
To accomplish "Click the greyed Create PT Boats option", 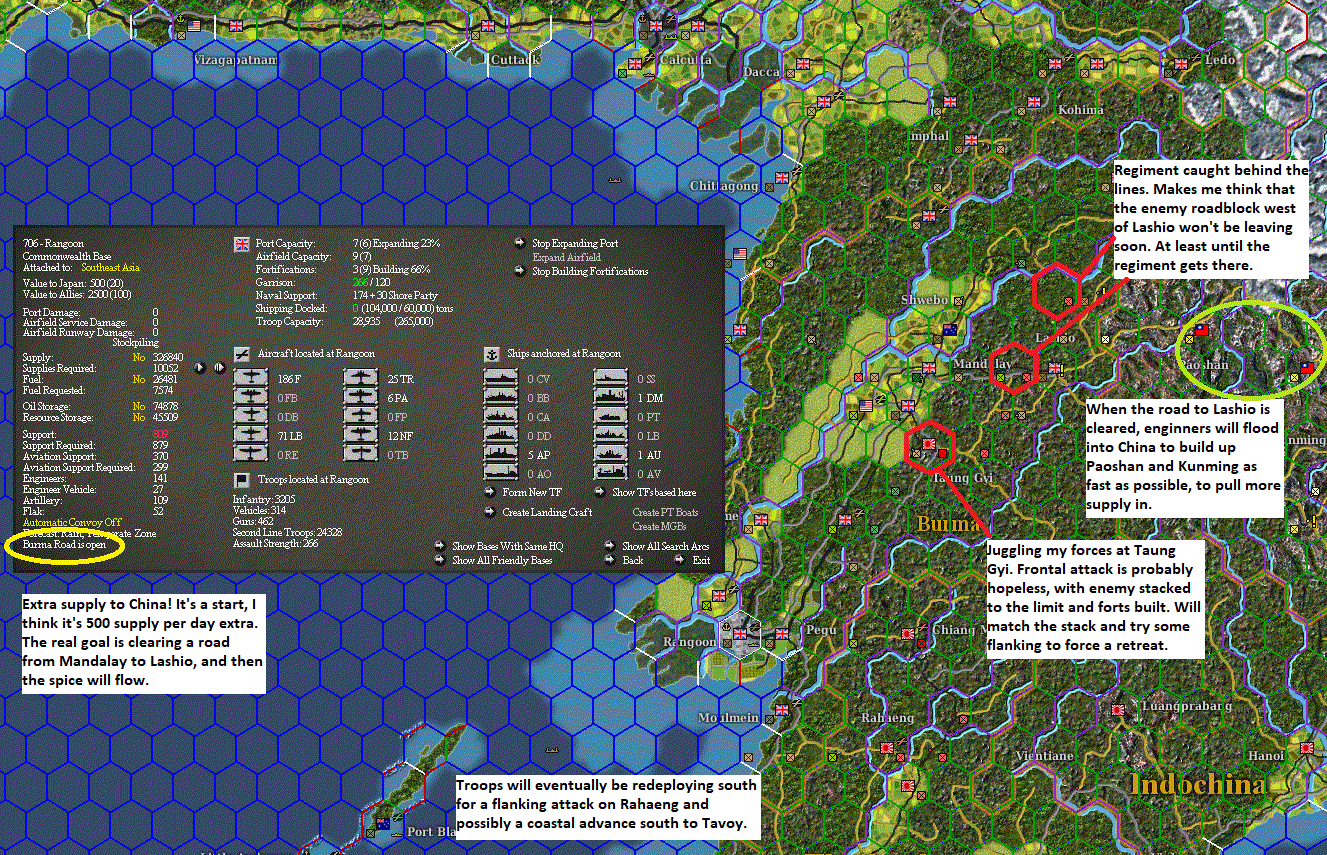I will [665, 512].
